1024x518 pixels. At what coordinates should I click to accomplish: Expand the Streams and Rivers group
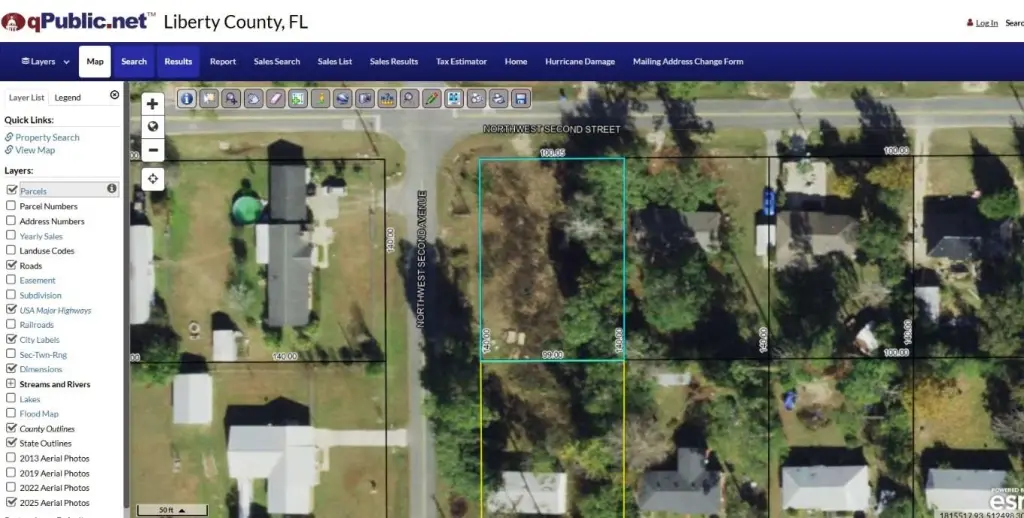click(x=11, y=384)
